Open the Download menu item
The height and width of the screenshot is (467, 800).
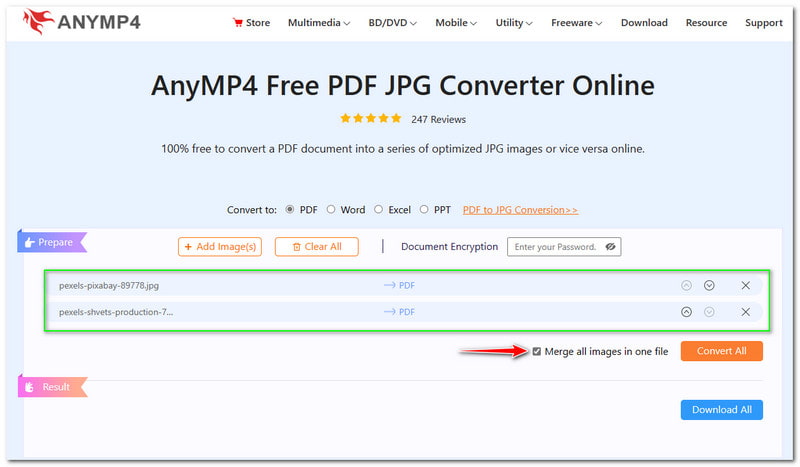pos(644,22)
